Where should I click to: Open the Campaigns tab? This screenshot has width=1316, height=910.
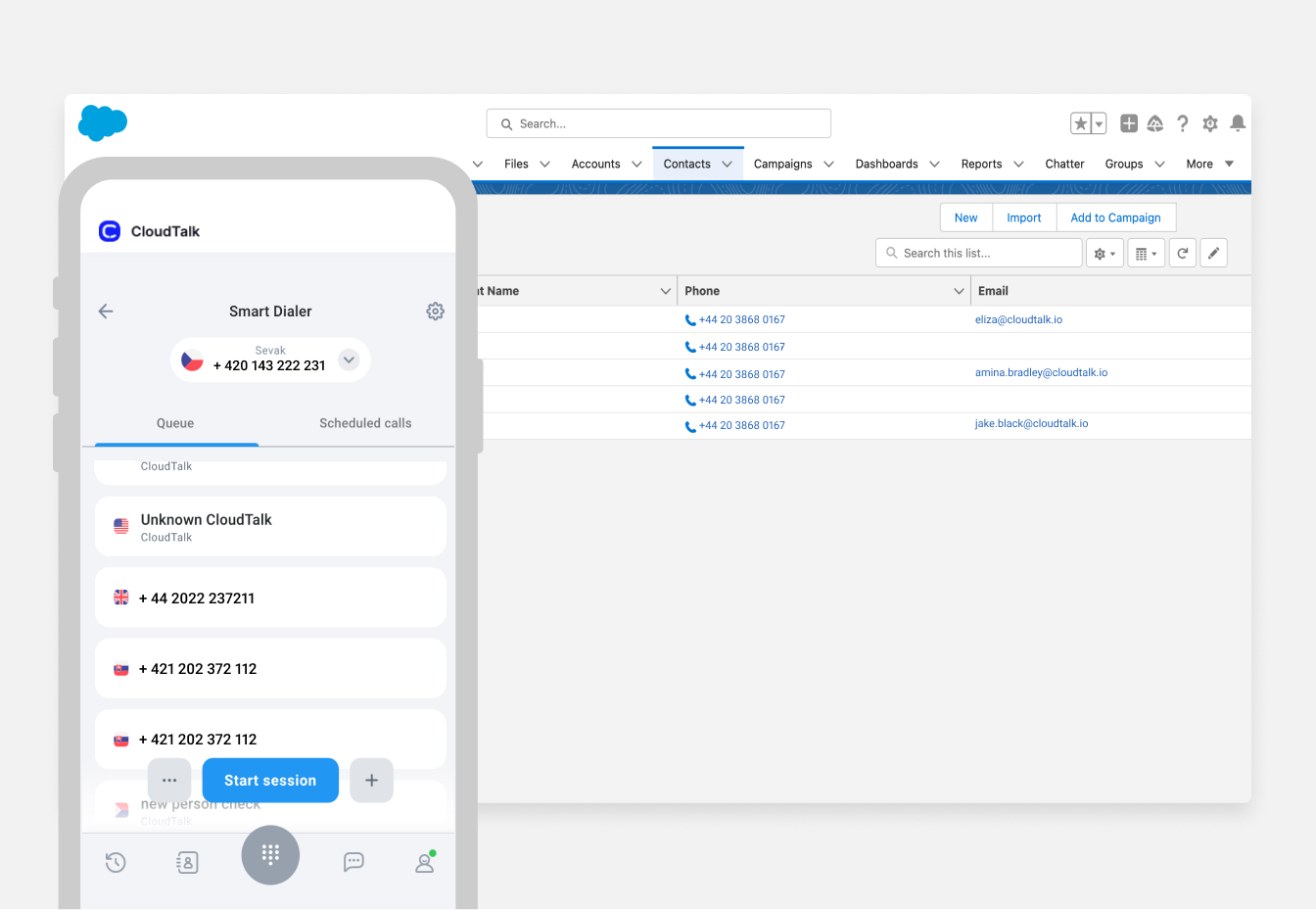pos(782,164)
